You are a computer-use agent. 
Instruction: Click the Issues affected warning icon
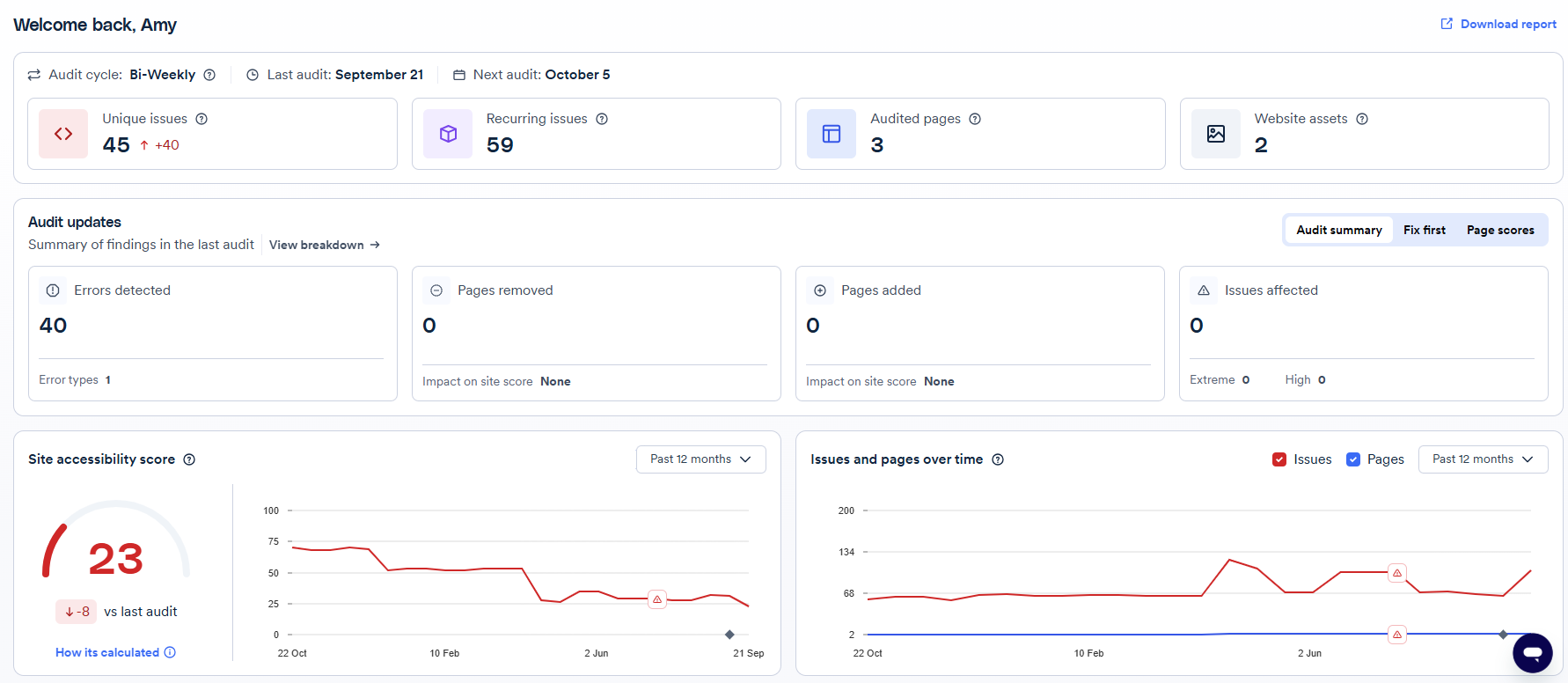pyautogui.click(x=1204, y=290)
